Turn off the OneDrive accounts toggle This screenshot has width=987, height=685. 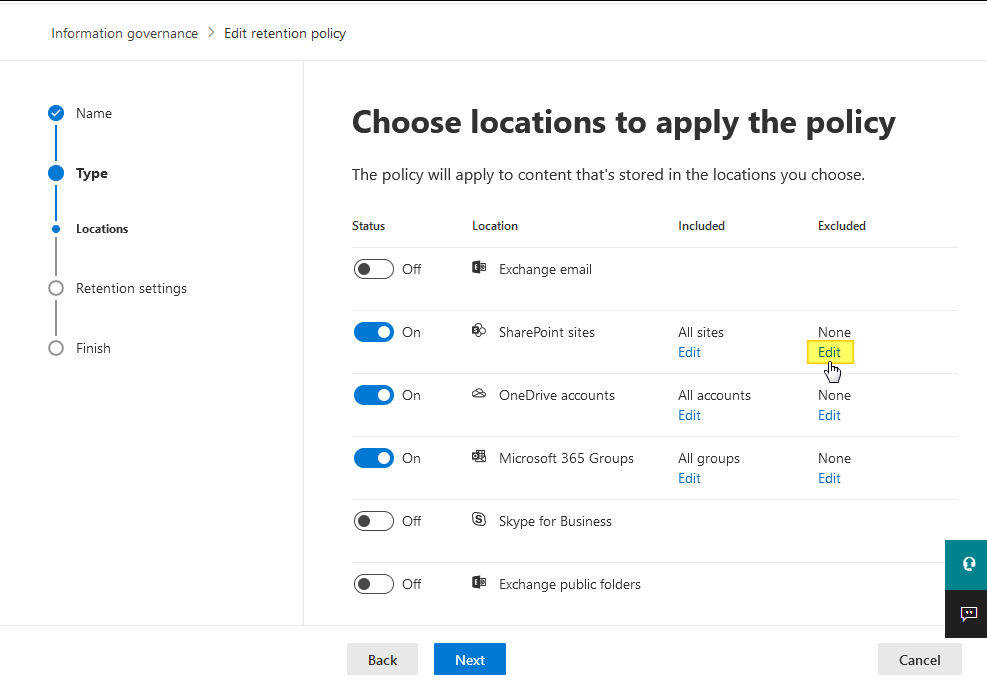coord(374,395)
